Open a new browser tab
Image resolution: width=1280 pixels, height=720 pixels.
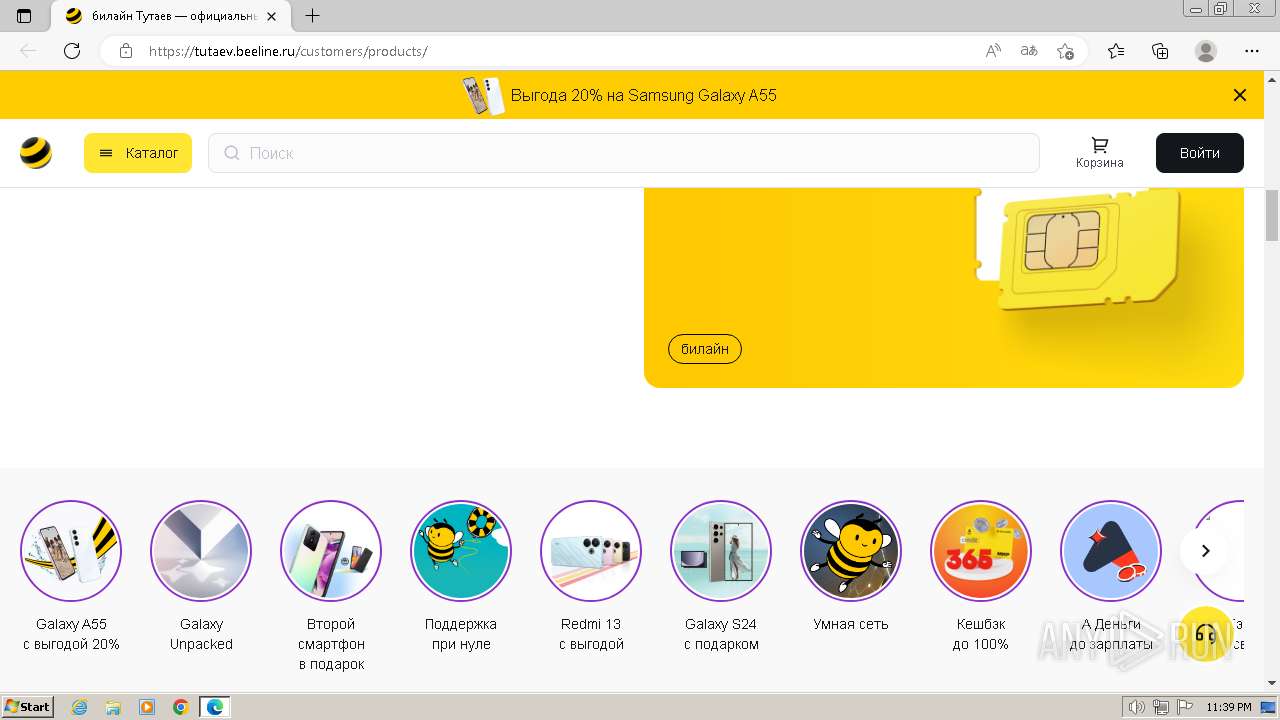(x=313, y=16)
